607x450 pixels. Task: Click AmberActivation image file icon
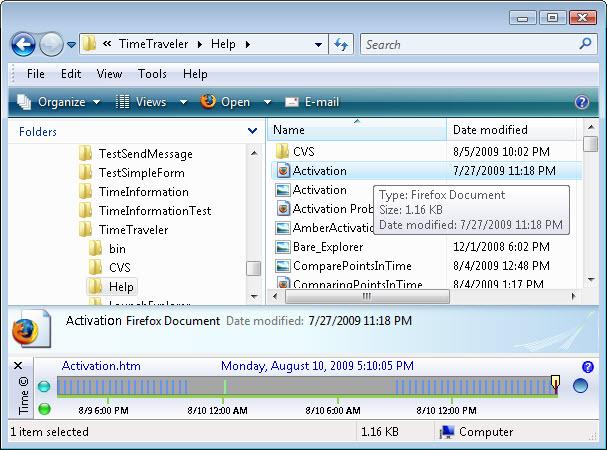[x=283, y=228]
